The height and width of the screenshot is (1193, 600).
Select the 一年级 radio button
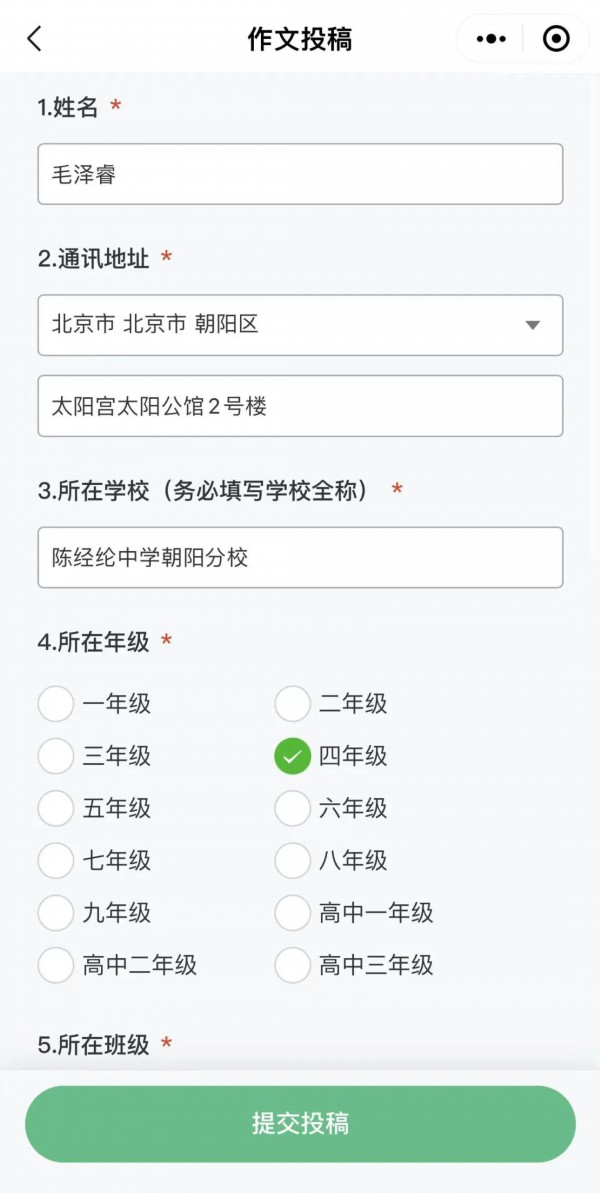56,704
